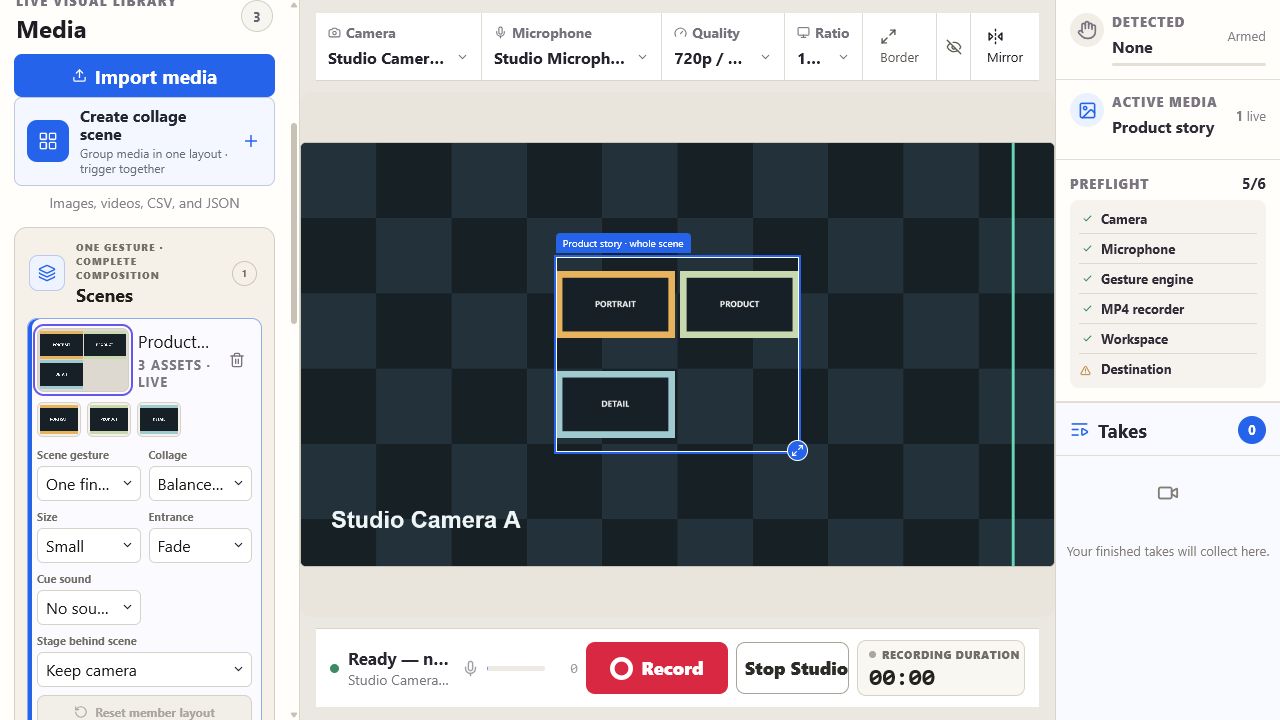Open the Cue sound dropdown
Screen dimensions: 1280x720
89,608
